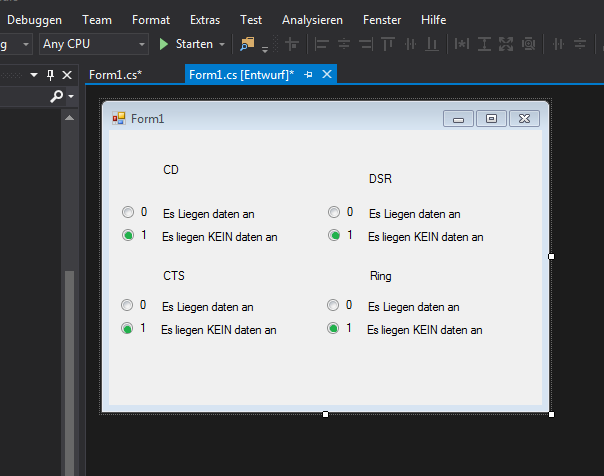The image size is (604, 476).
Task: Click Size to Grid icon
Action: tap(528, 44)
